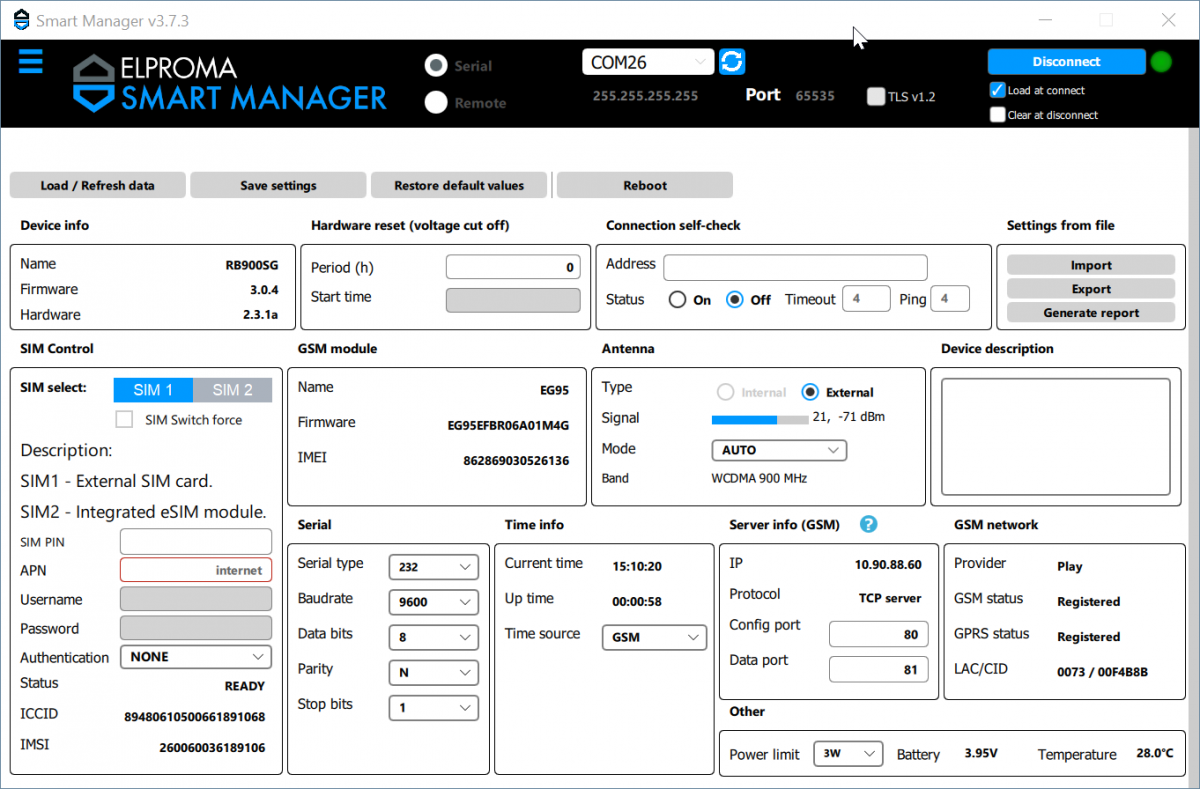Select the SIM 1 tab
Viewport: 1200px width, 789px height.
(x=152, y=390)
